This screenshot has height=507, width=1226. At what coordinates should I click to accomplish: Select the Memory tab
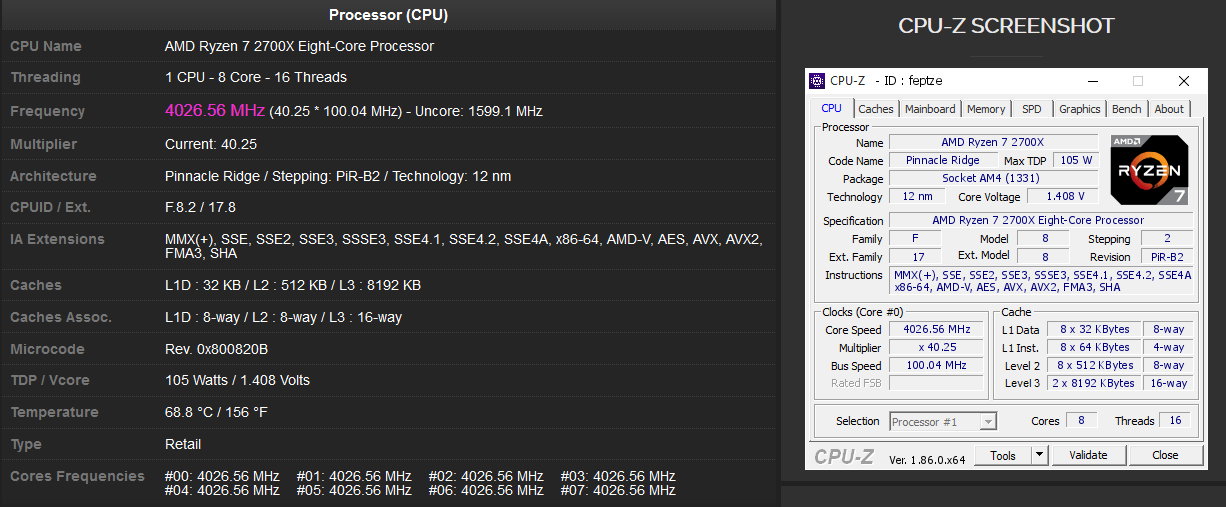pos(986,109)
